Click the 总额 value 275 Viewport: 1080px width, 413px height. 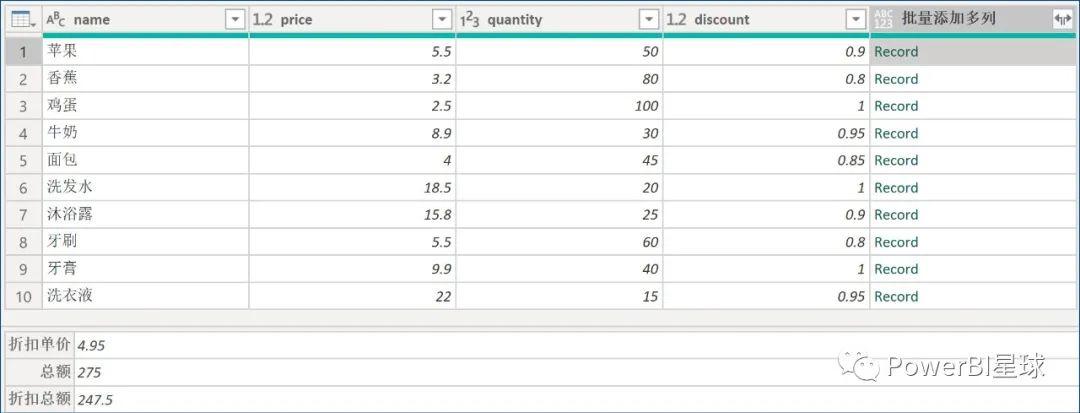90,373
